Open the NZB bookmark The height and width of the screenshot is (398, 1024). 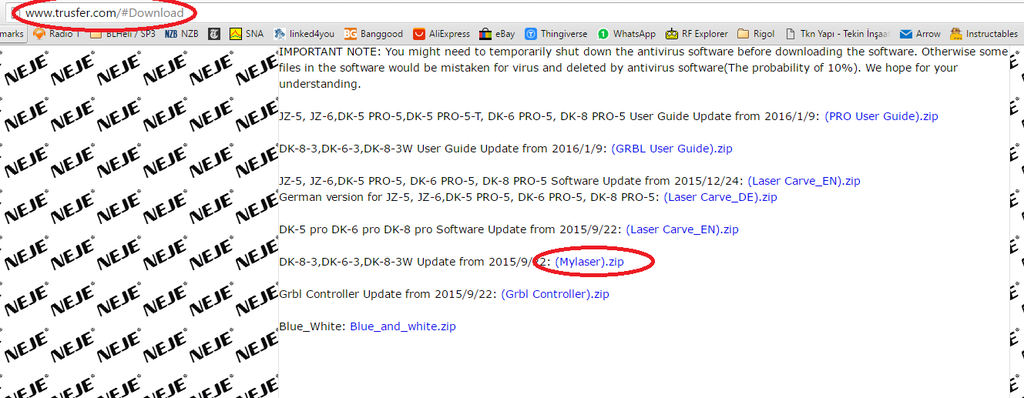pyautogui.click(x=182, y=33)
